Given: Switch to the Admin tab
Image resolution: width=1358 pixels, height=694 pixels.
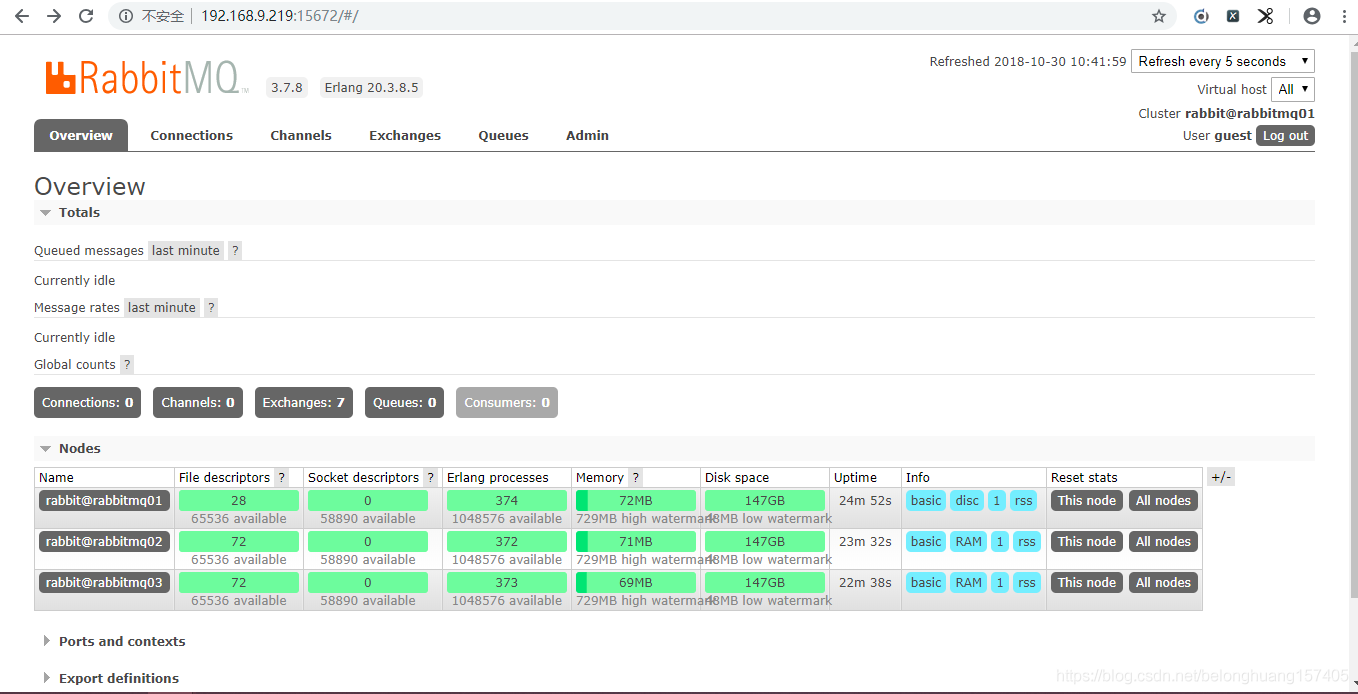Looking at the screenshot, I should [587, 135].
